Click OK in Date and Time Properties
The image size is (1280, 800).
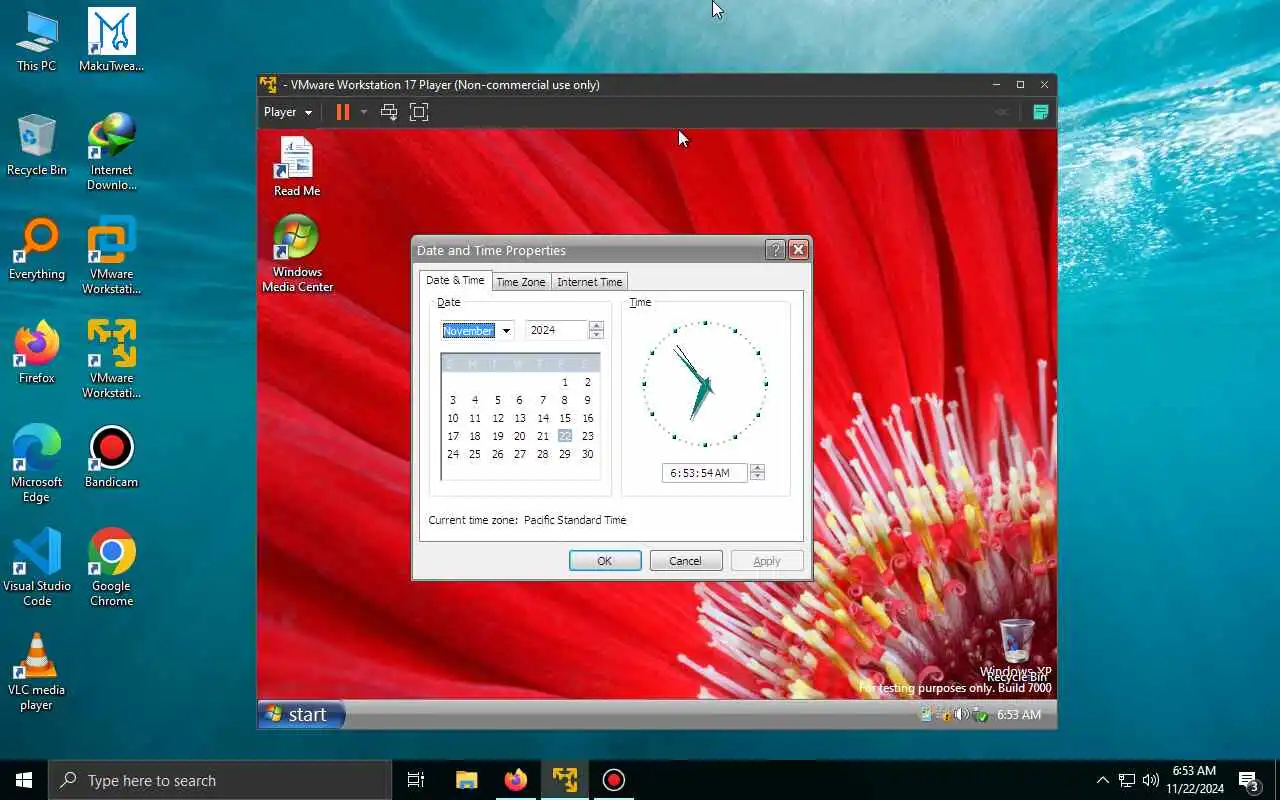[605, 561]
